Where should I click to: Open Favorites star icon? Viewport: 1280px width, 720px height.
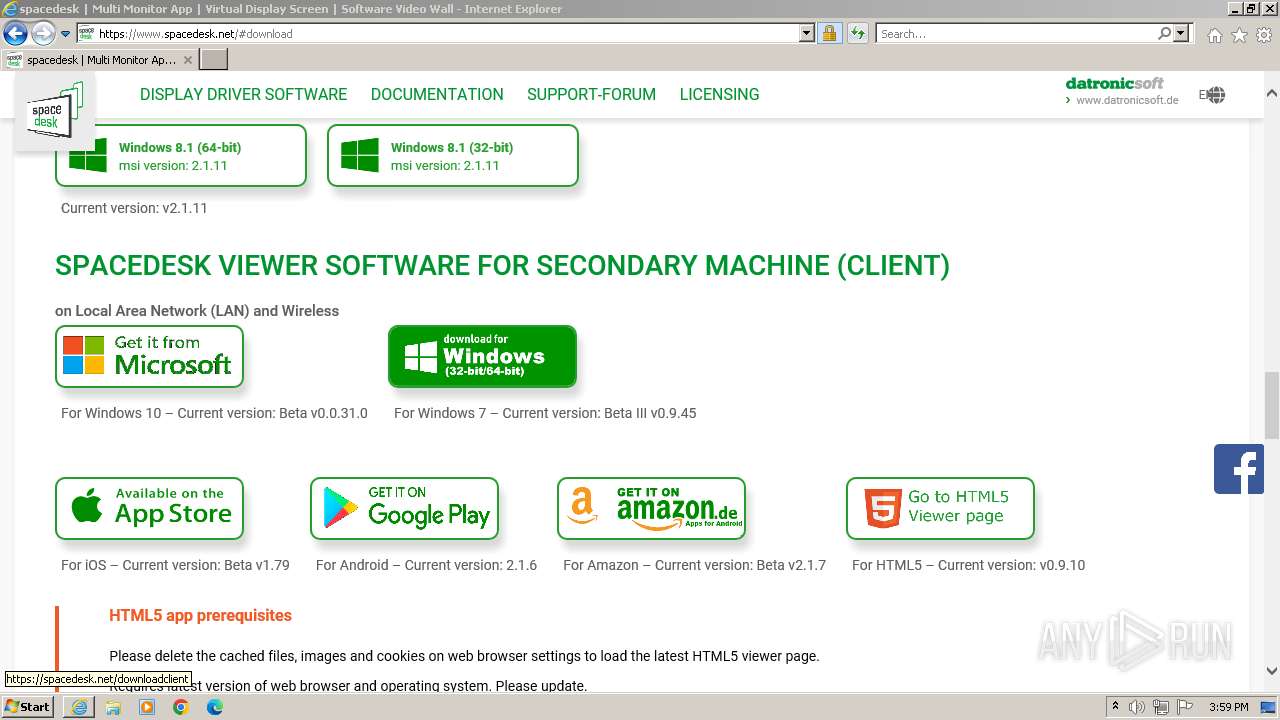click(x=1239, y=34)
